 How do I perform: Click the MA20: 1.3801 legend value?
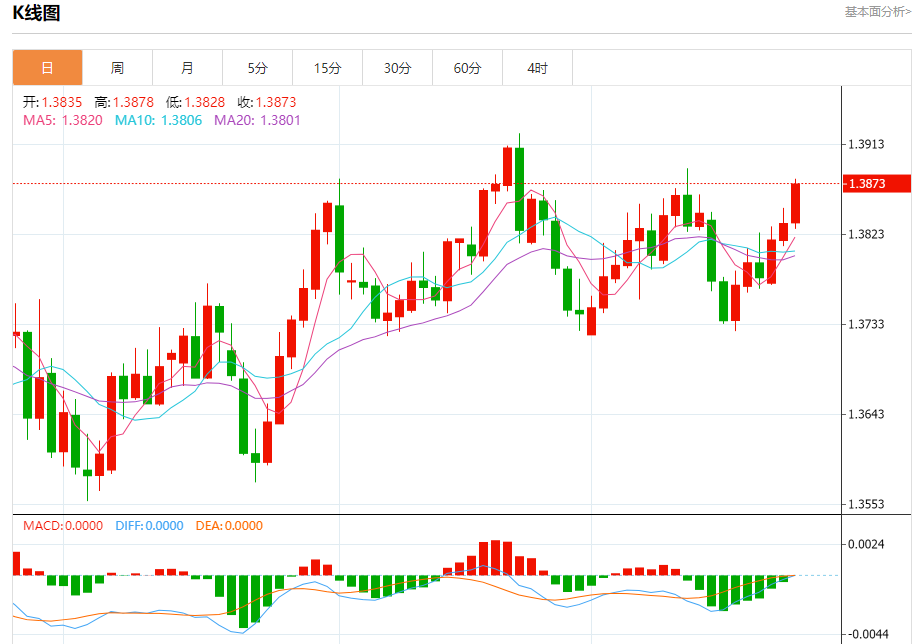[x=257, y=120]
